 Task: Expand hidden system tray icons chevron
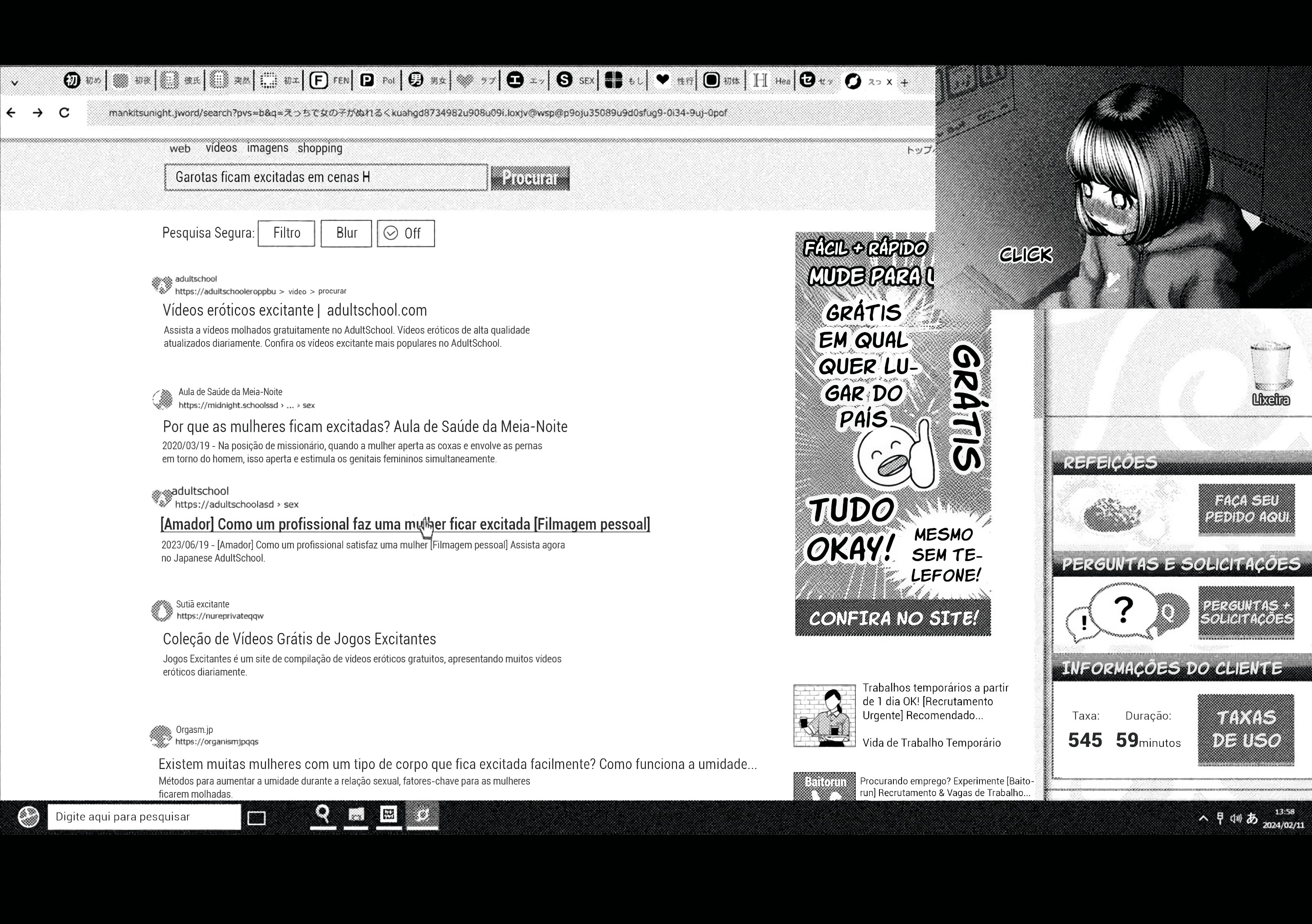(1203, 818)
